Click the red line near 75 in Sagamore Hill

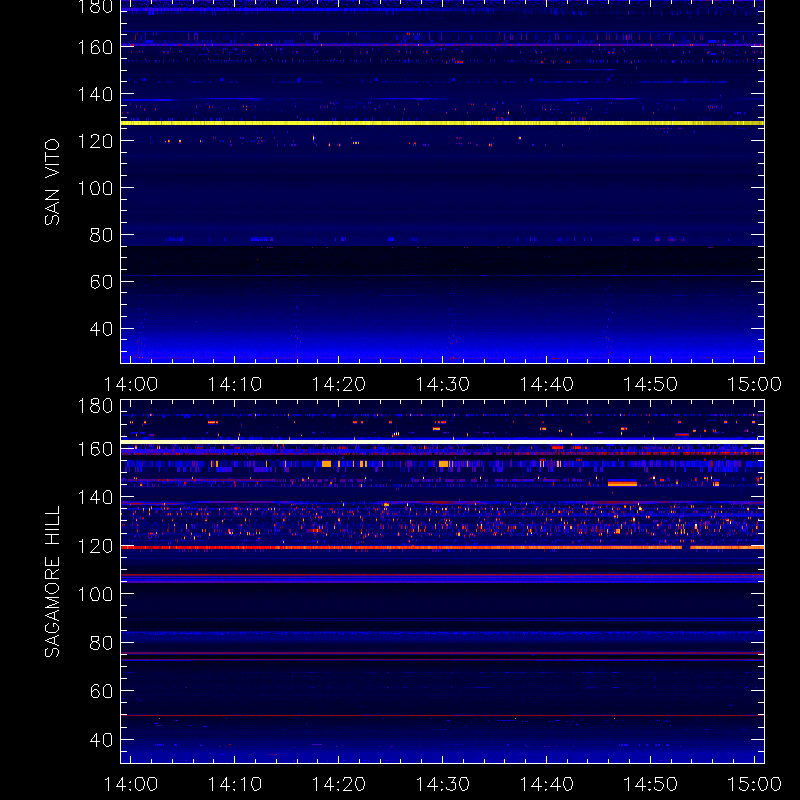[x=442, y=653]
